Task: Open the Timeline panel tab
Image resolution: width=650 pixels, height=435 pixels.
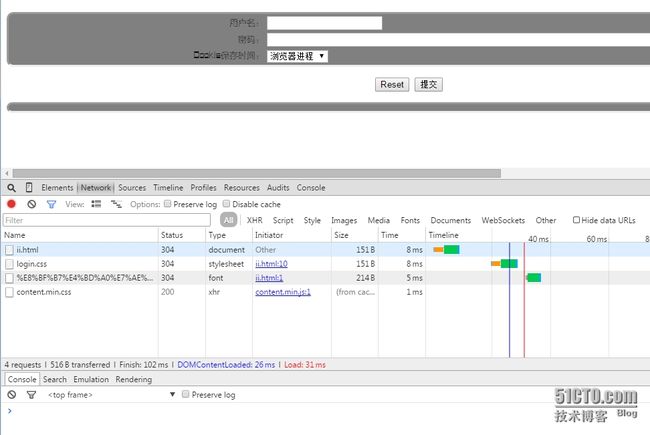Action: tap(168, 188)
